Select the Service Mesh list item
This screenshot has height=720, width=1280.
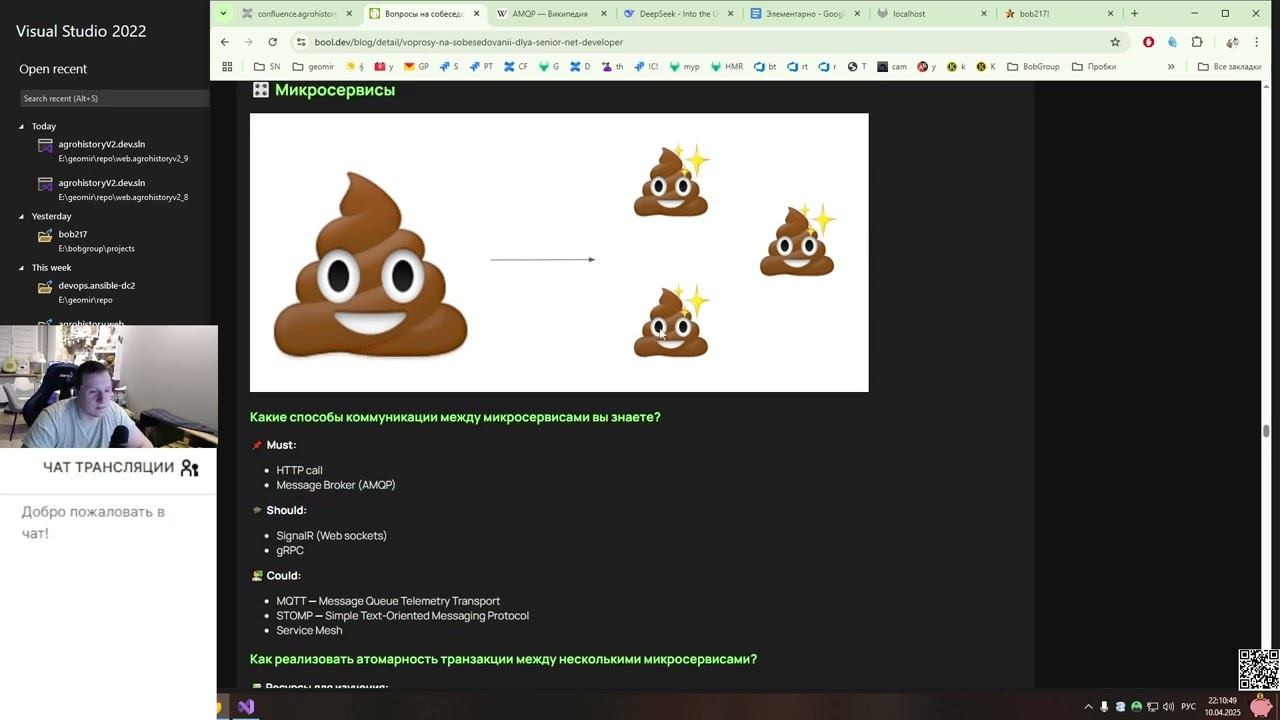click(309, 631)
